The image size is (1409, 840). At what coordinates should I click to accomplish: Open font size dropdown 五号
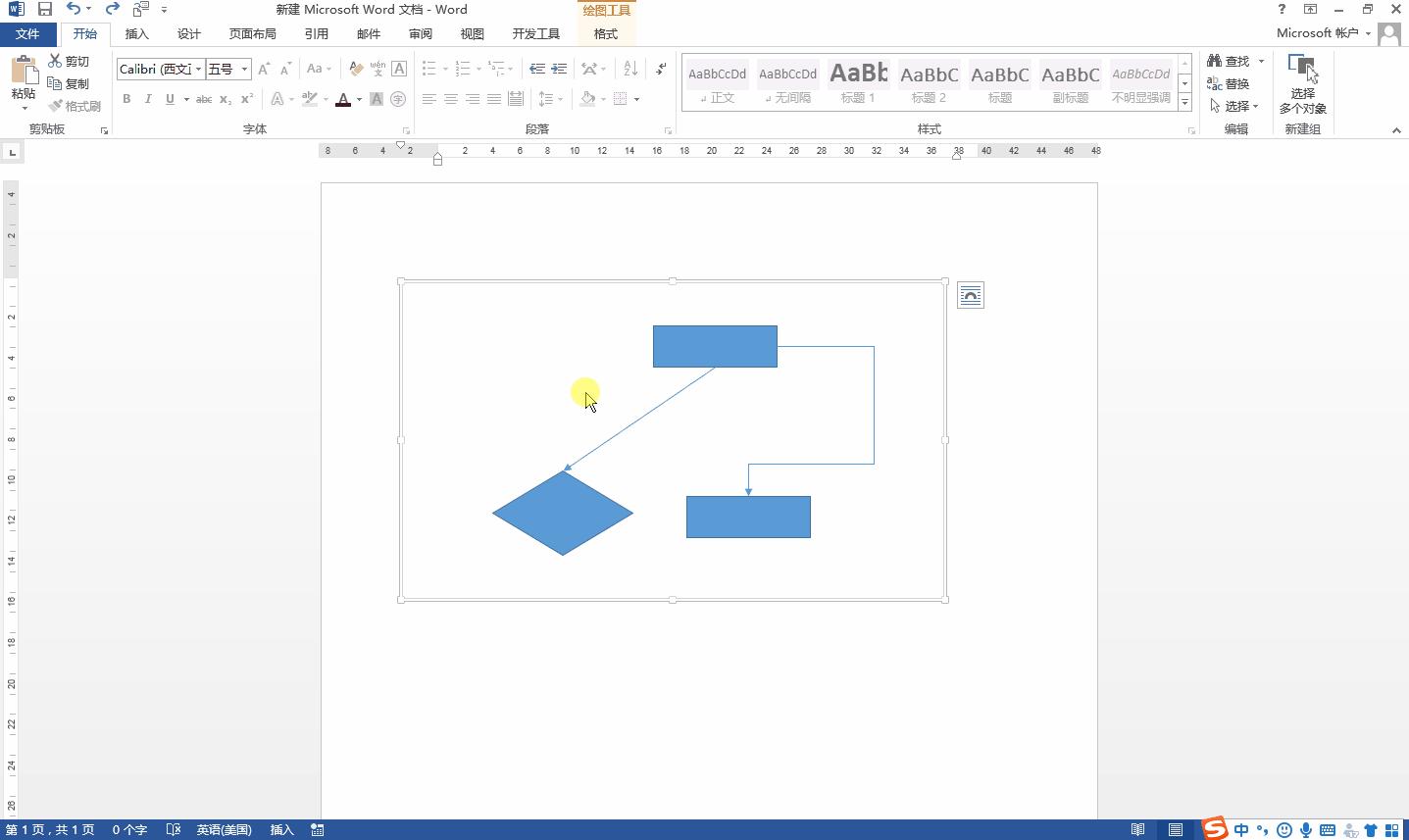245,69
